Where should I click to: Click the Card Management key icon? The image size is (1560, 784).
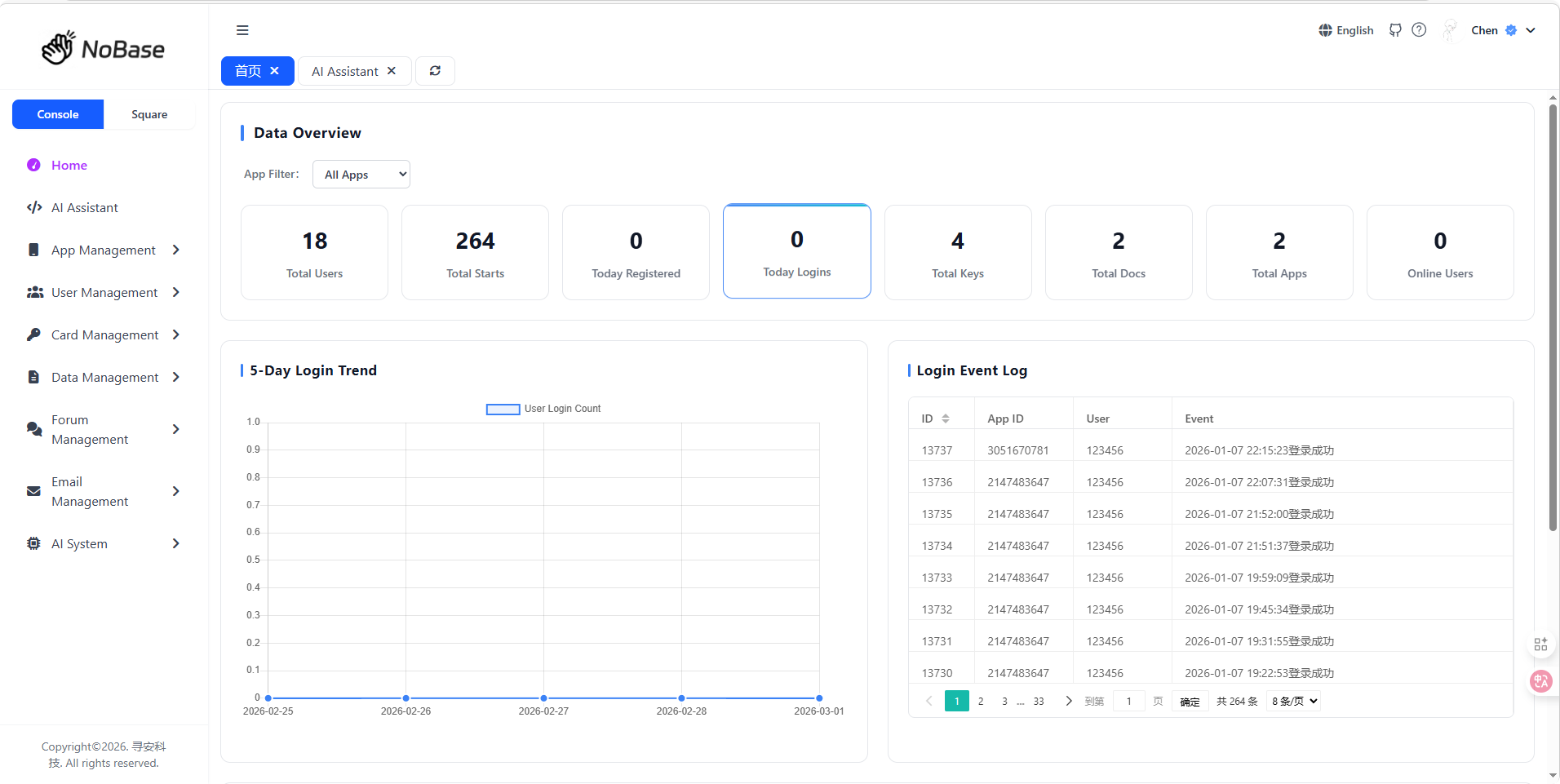[33, 334]
